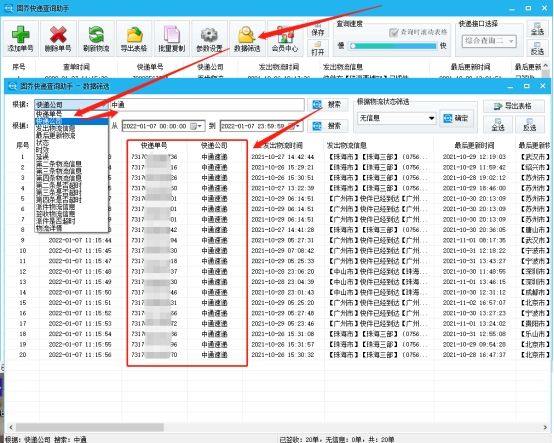Open 参数设置 gear icon

(209, 38)
